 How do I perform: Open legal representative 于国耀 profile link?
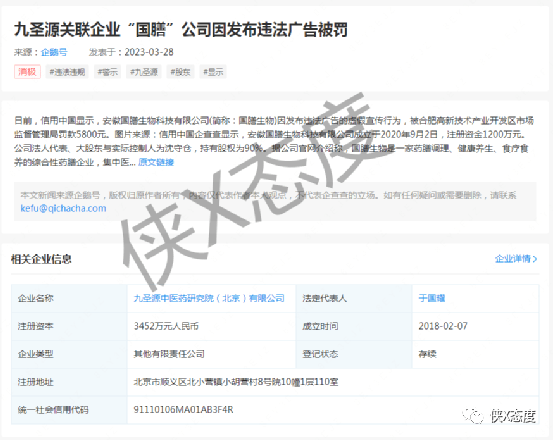(x=432, y=298)
